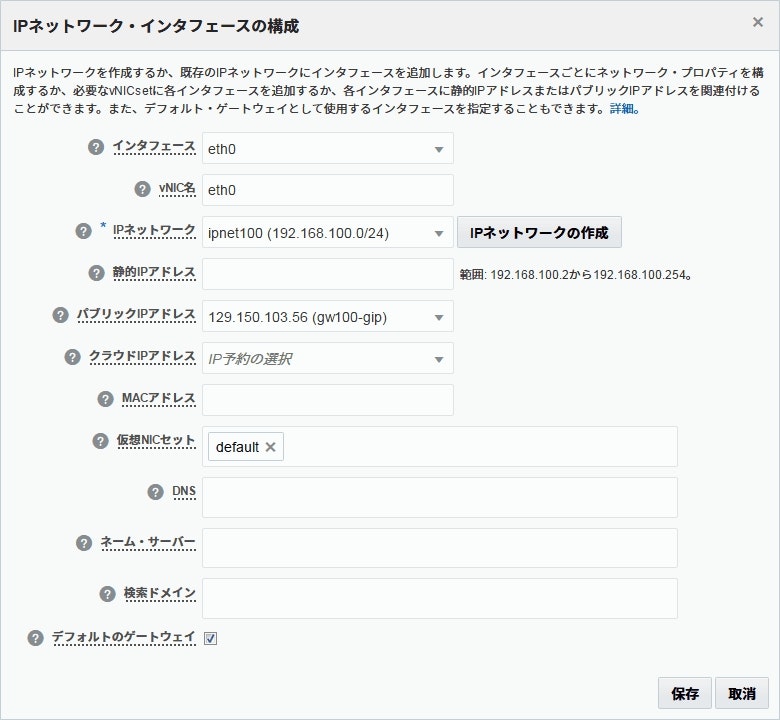Click the MACアドレス field label
The width and height of the screenshot is (780, 720).
pos(159,398)
